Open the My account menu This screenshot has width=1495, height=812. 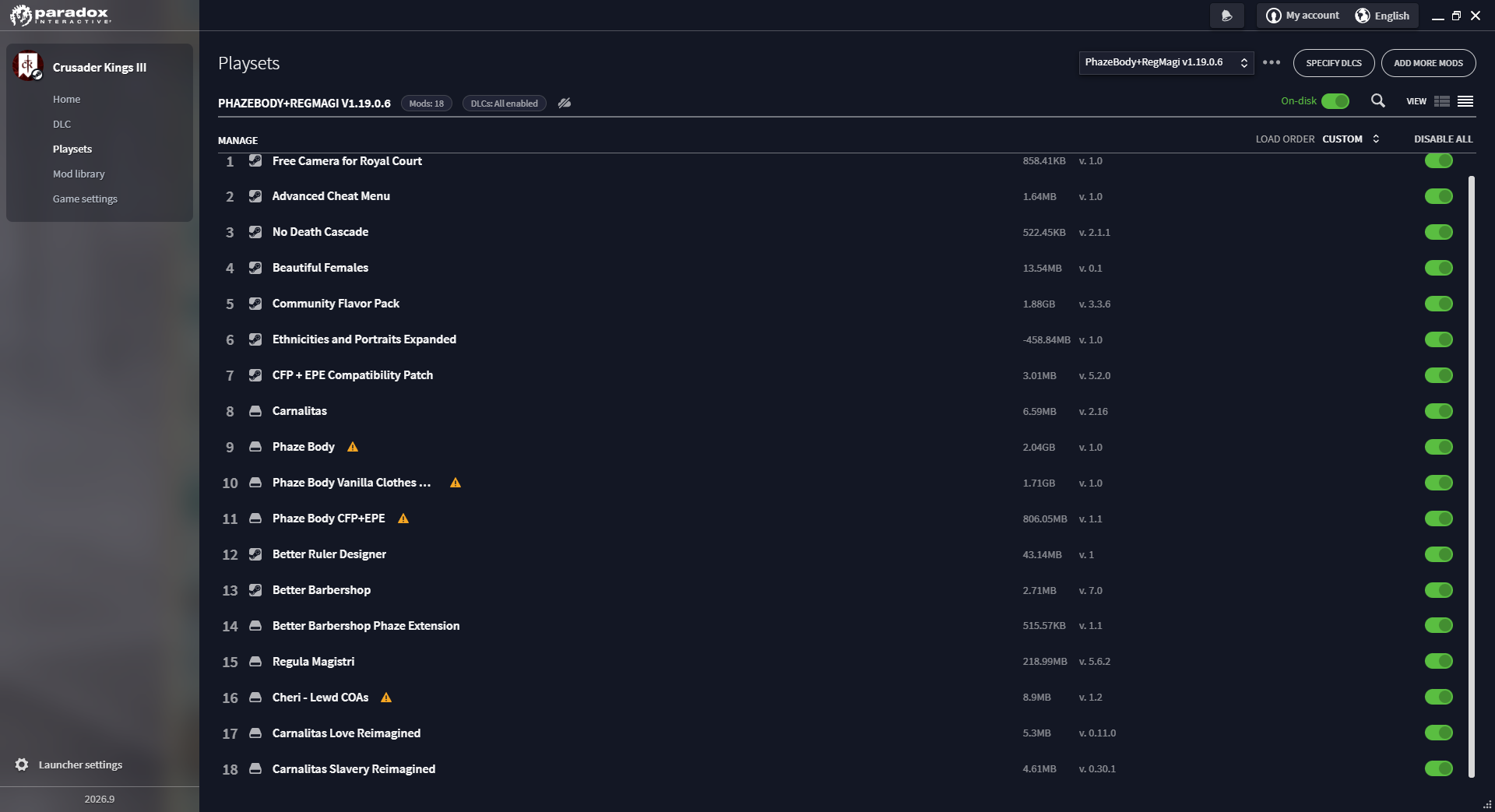pyautogui.click(x=1303, y=16)
